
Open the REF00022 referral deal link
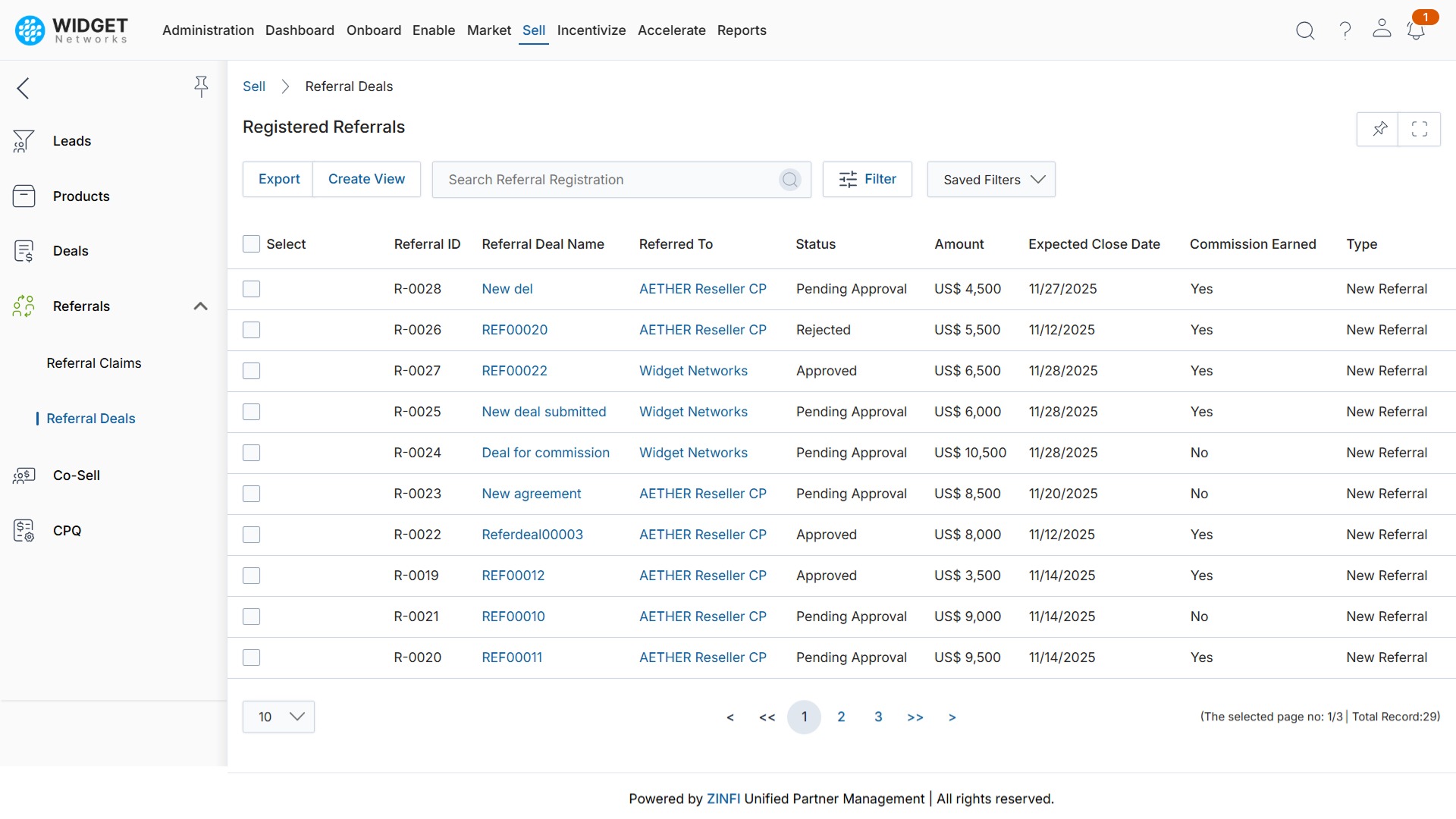point(514,370)
